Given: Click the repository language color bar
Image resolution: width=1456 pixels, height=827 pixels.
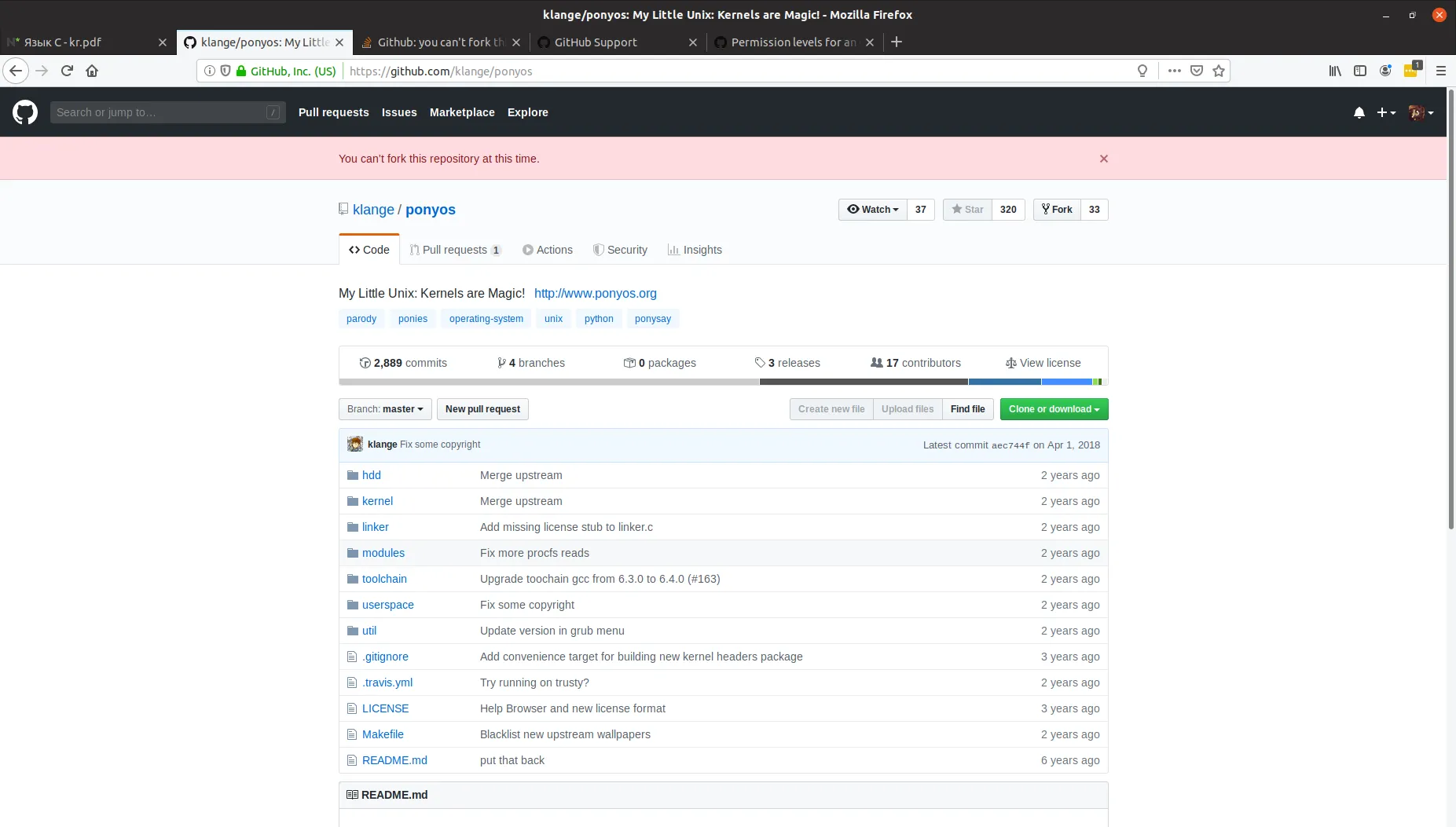Looking at the screenshot, I should tap(724, 382).
